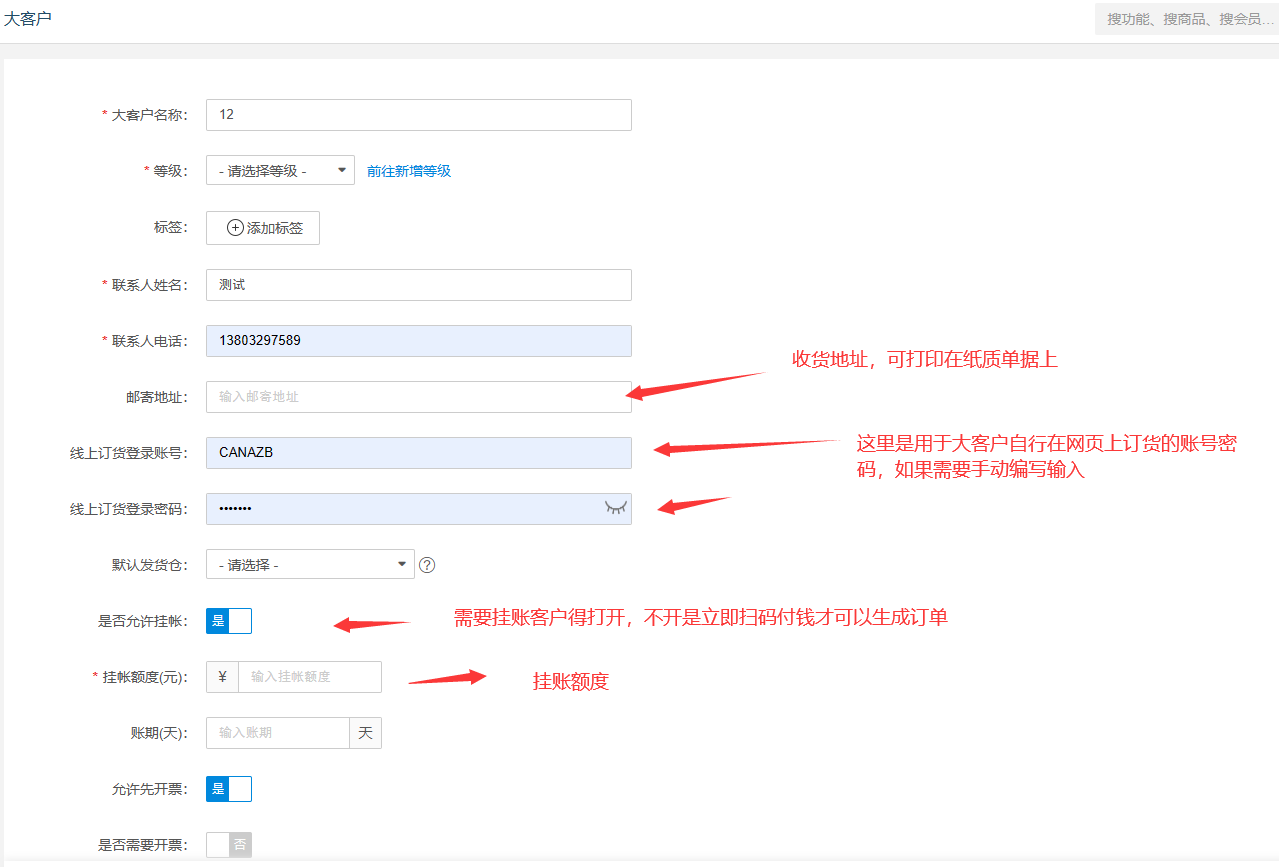
Task: Click the 联系人电话 input field
Action: 419,341
